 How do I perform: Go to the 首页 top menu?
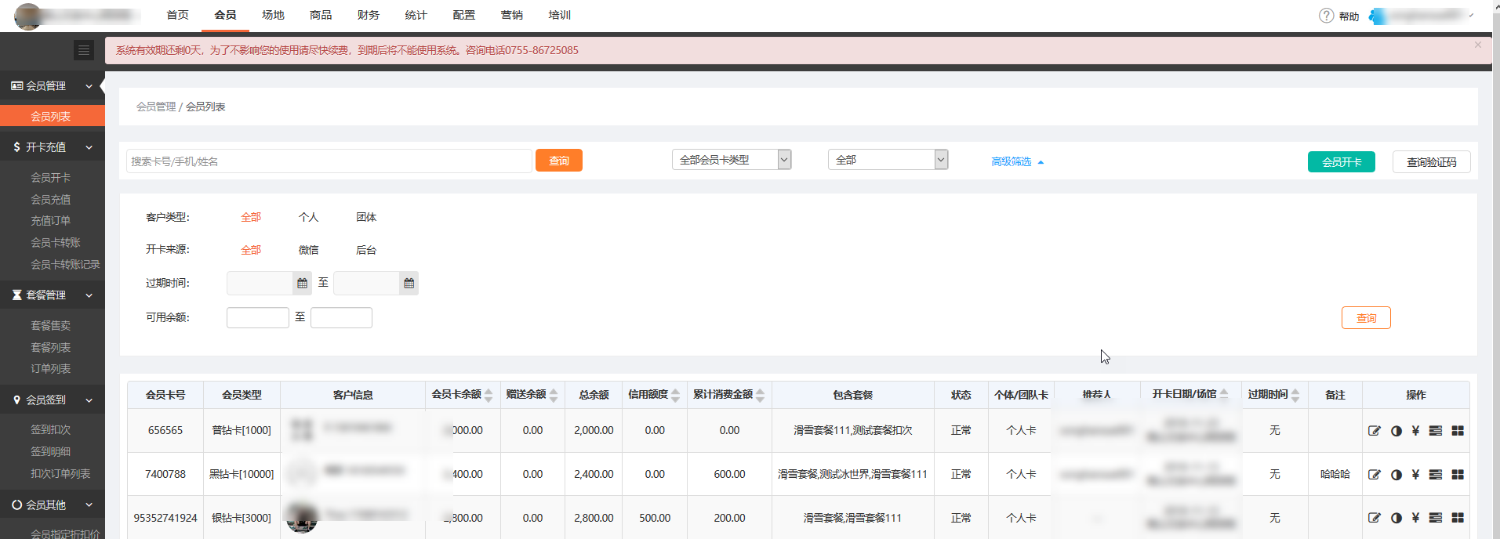(177, 16)
